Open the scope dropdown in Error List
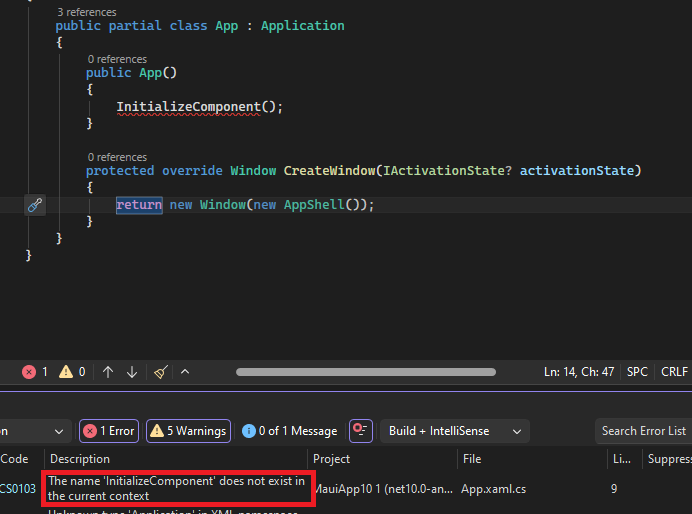The image size is (692, 514). tap(35, 431)
